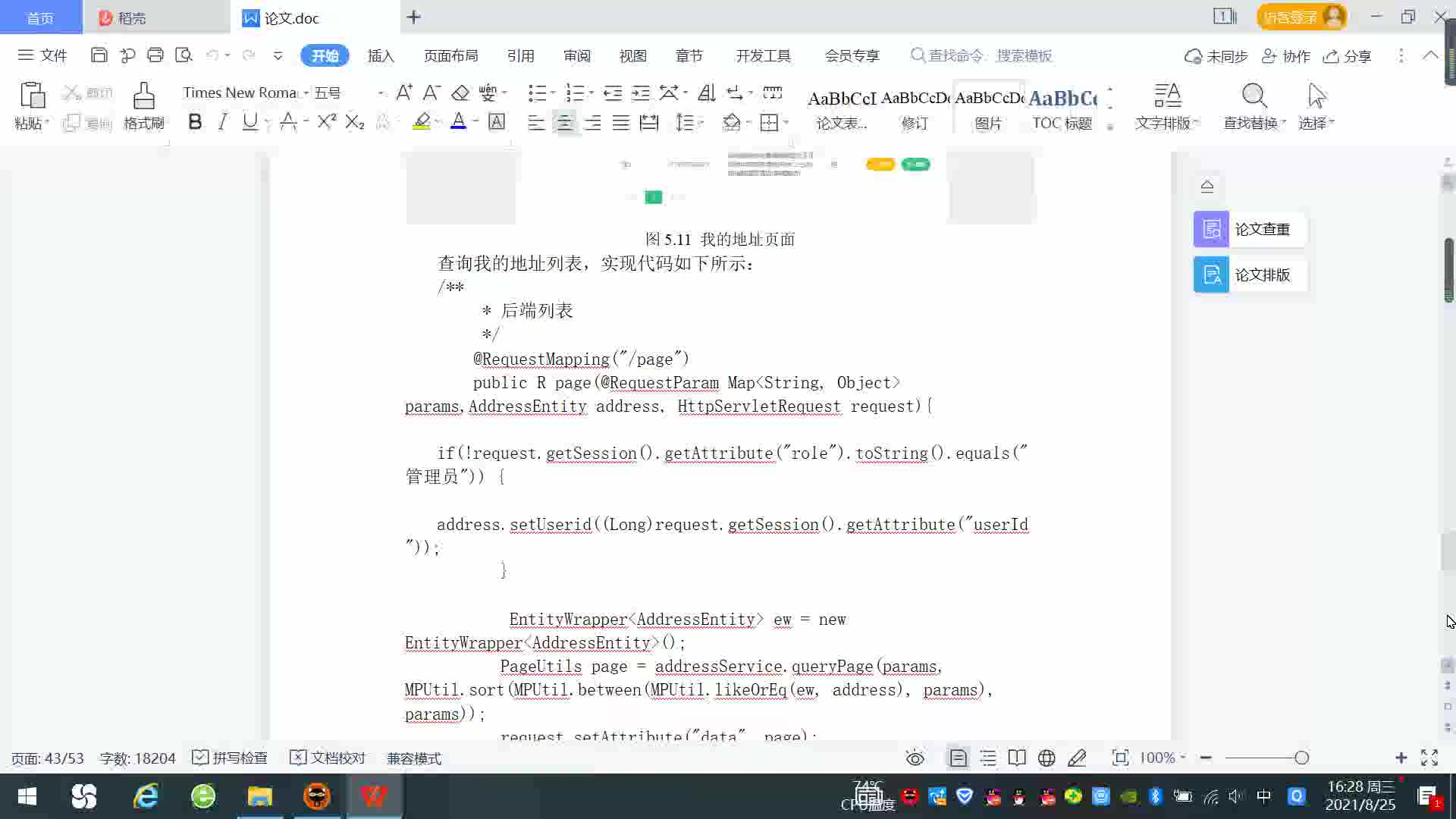Screen dimensions: 1456x819
Task: Open the 插入 ribbon tab
Action: [381, 56]
